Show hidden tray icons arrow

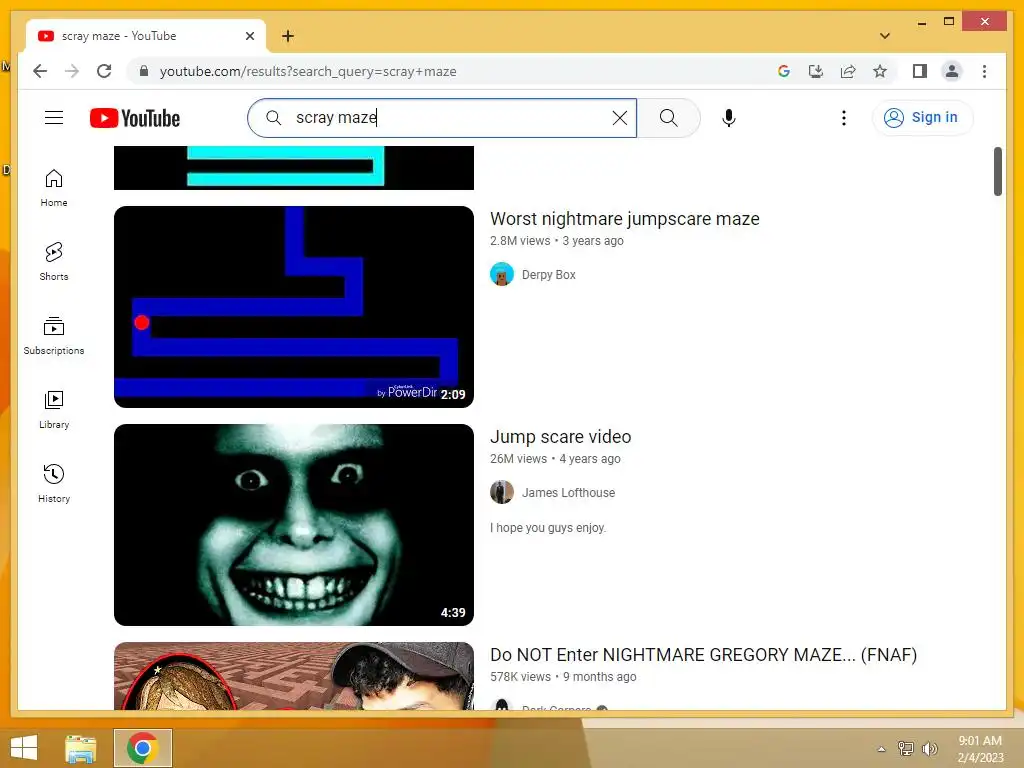881,749
